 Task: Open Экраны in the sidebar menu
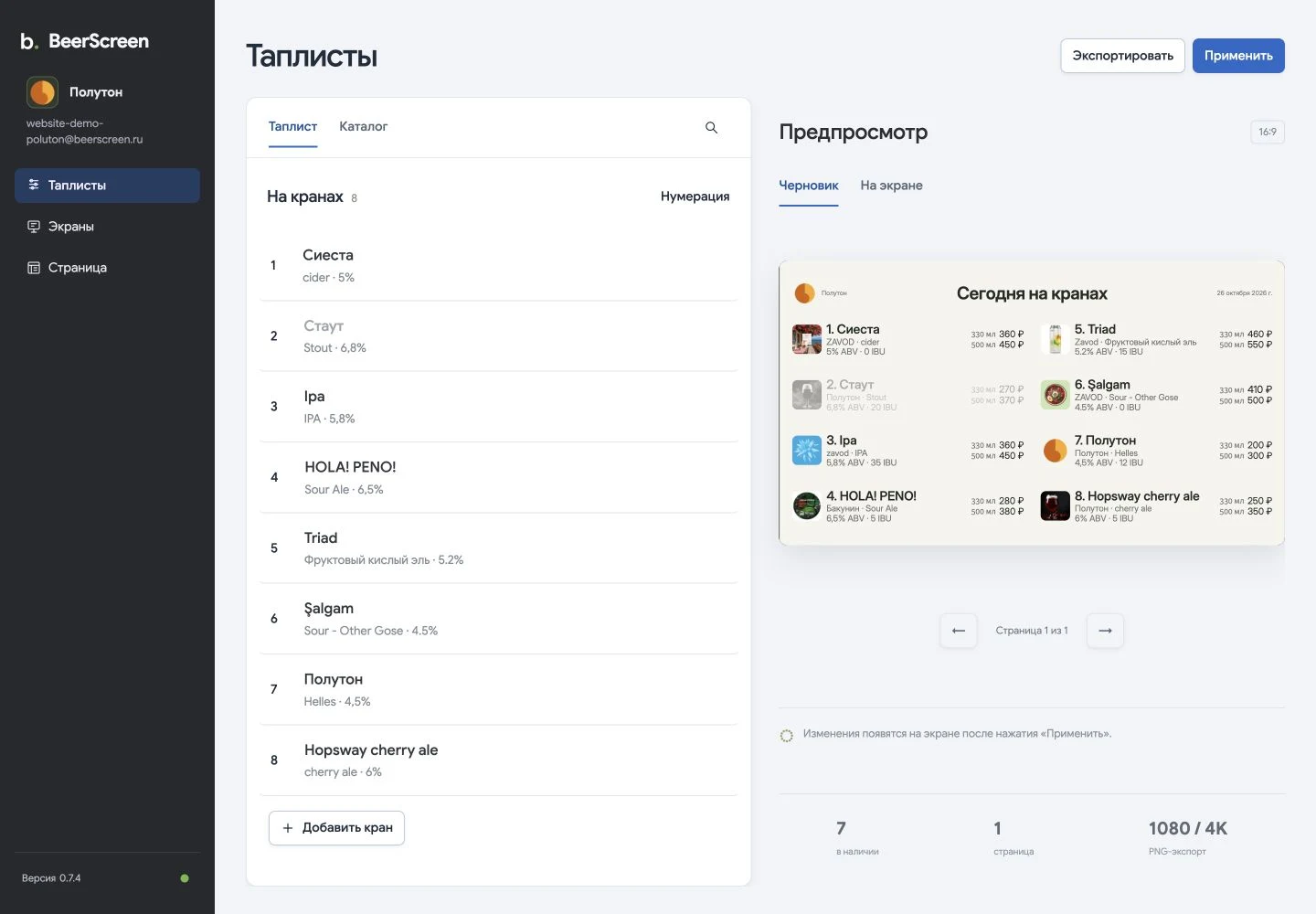pyautogui.click(x=107, y=227)
